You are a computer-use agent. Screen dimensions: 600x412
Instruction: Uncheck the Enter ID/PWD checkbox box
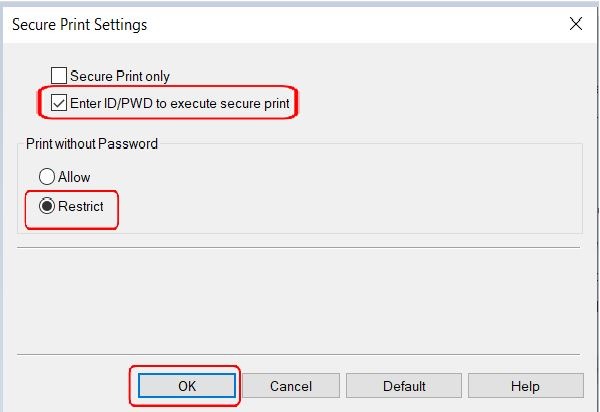(58, 101)
